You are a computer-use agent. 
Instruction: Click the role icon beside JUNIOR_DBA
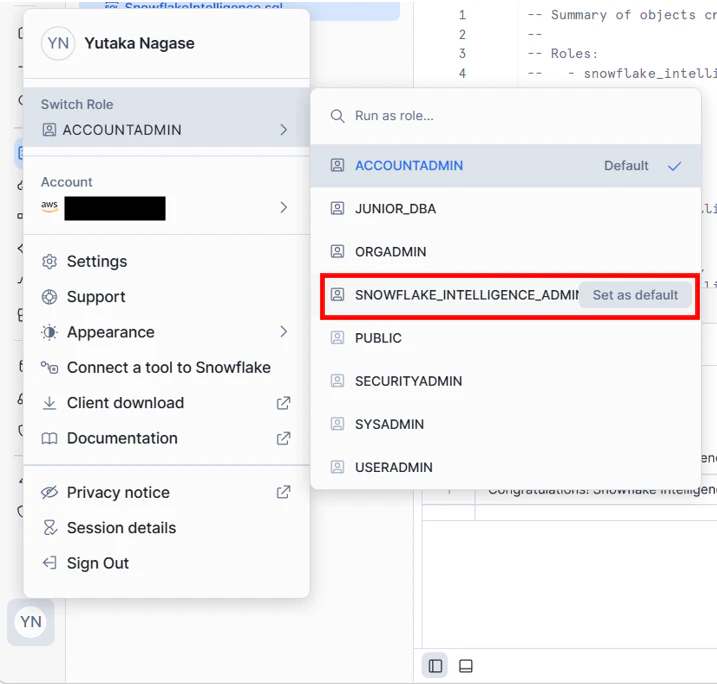pos(337,208)
